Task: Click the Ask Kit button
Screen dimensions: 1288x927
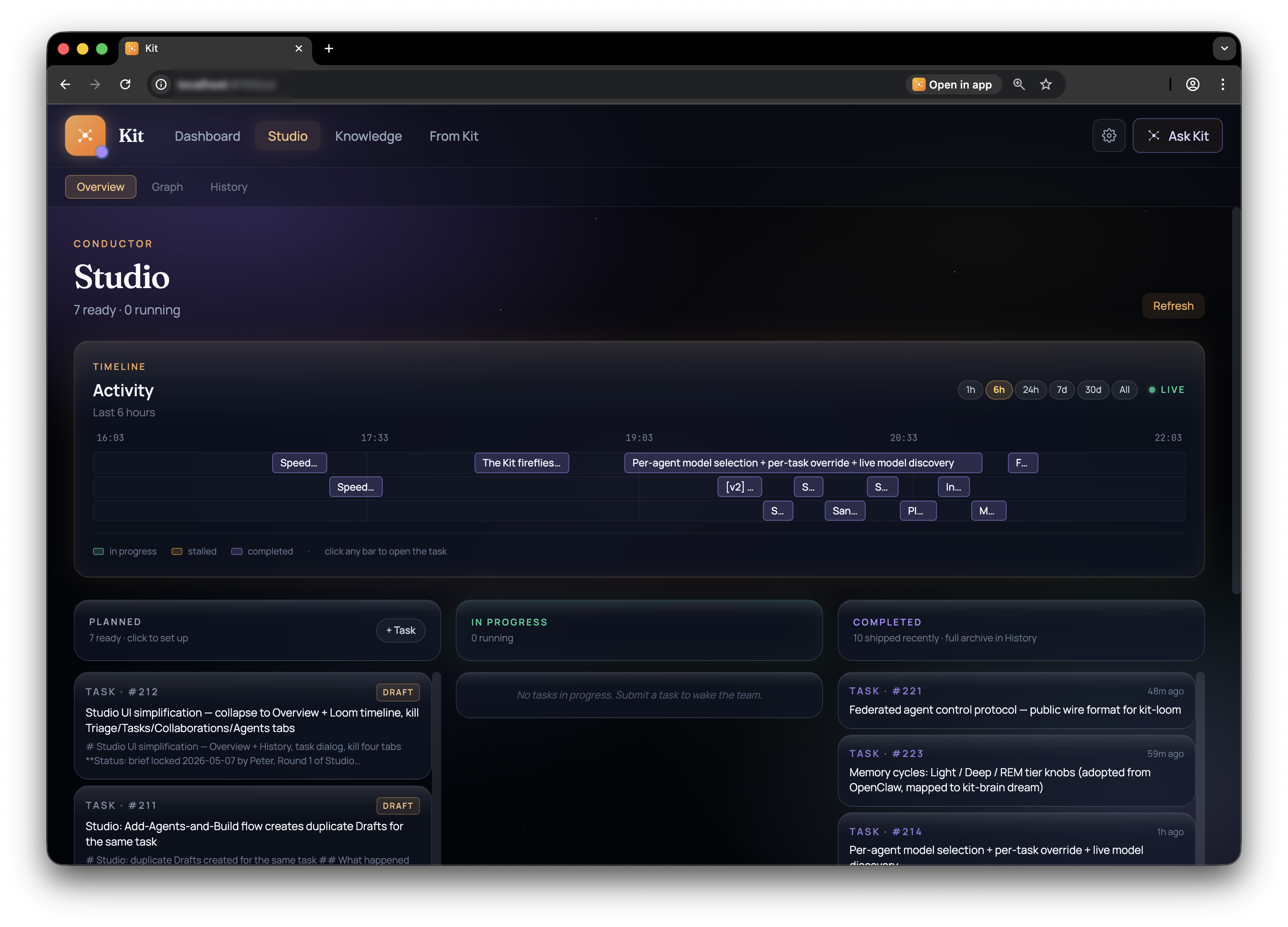Action: (1177, 136)
